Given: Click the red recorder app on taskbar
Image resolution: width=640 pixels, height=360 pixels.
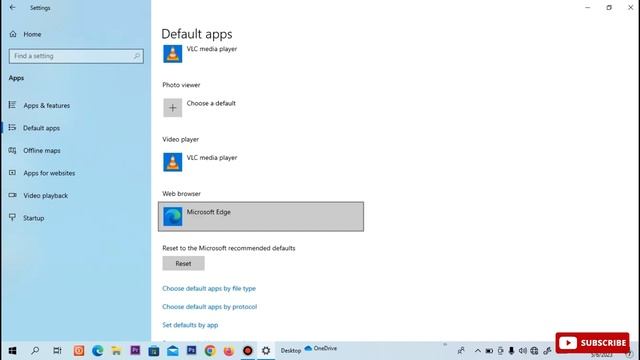Looking at the screenshot, I should pos(248,351).
